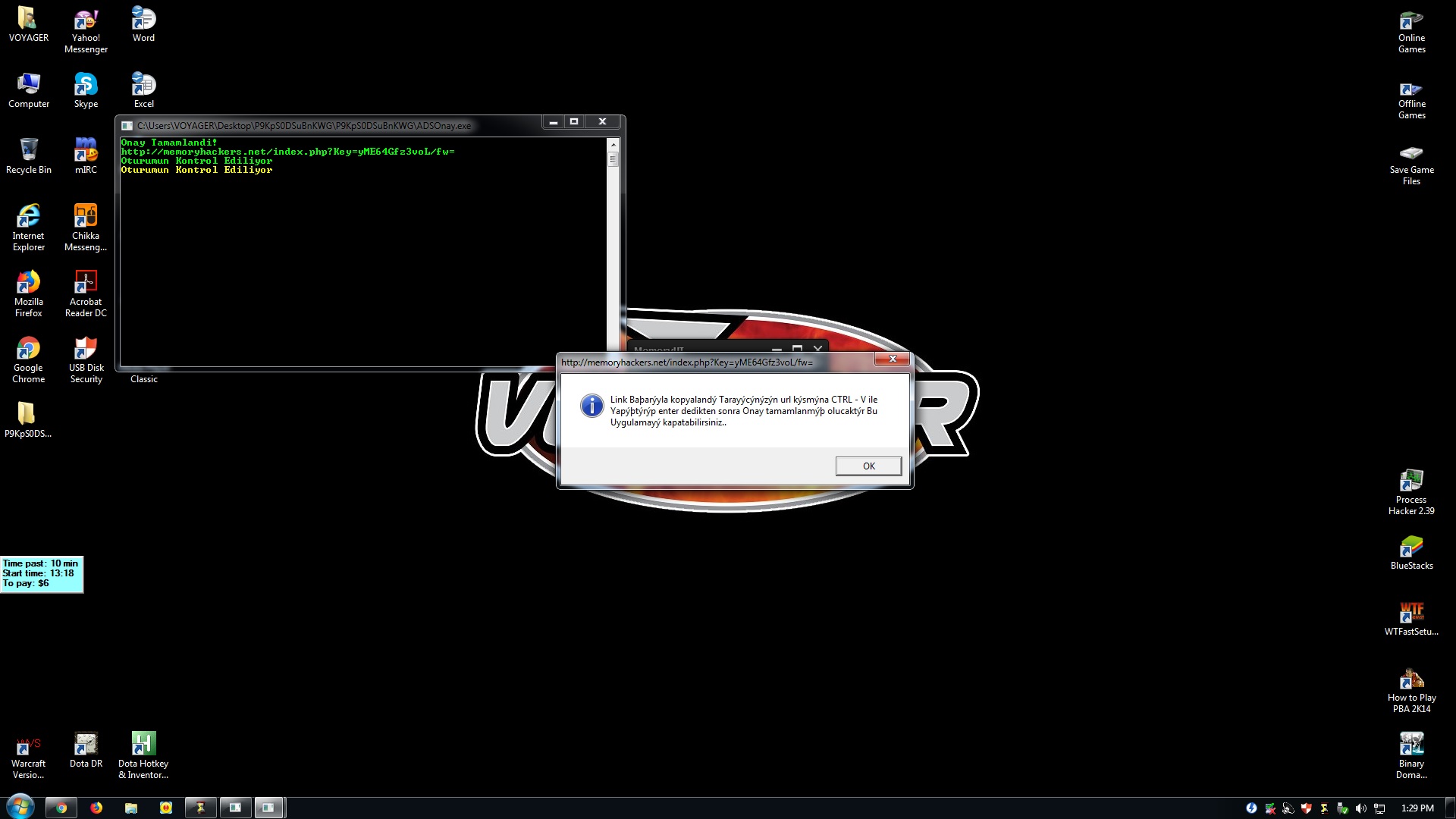Open the VOYAGER folder icon

[28, 24]
